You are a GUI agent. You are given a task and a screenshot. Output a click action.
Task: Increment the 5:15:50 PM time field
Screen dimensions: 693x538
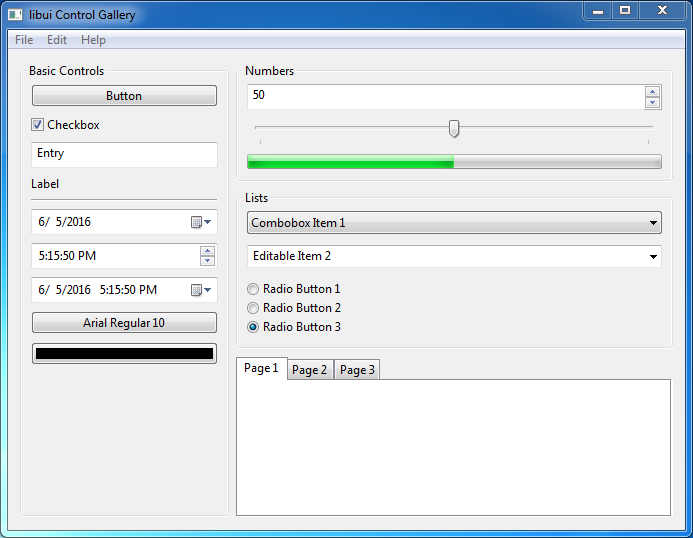[x=207, y=251]
